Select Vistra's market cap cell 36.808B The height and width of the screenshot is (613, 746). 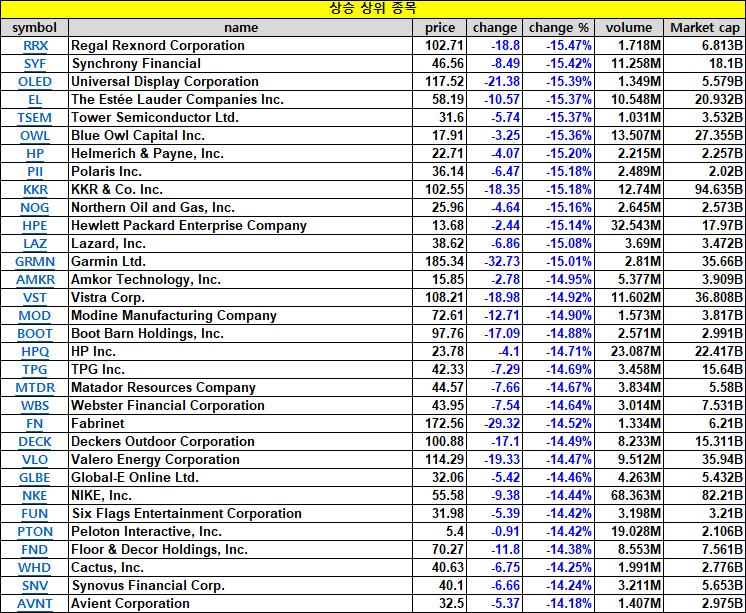pyautogui.click(x=705, y=298)
